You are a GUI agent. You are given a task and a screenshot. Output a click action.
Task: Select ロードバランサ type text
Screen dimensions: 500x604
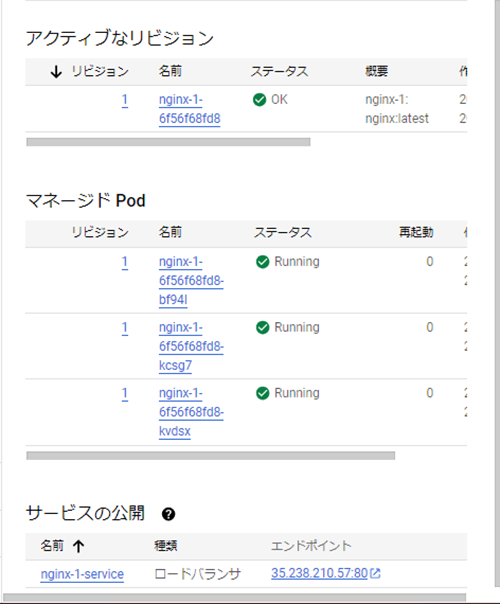pyautogui.click(x=198, y=574)
